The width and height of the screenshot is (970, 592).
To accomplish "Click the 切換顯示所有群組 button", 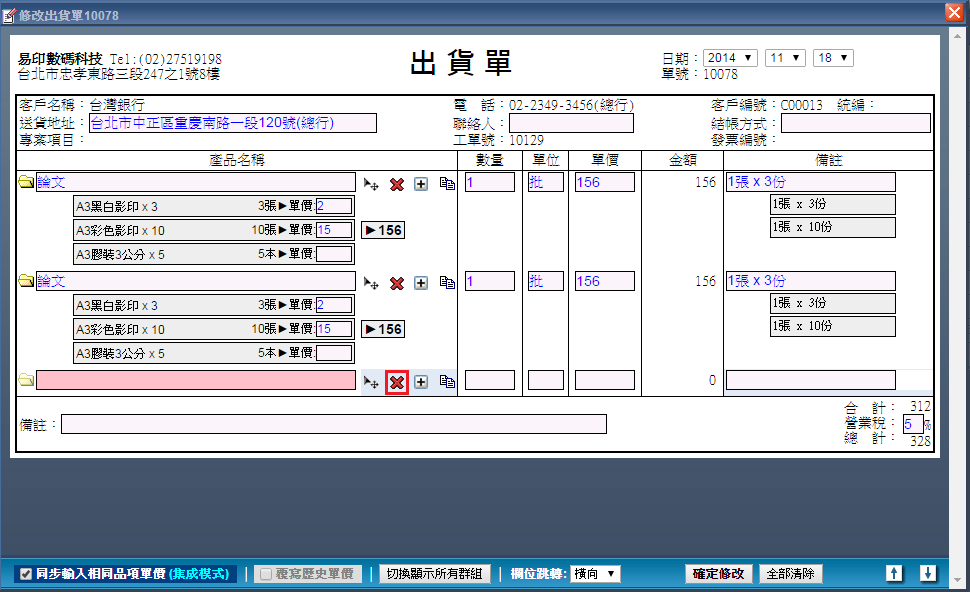I will (434, 574).
